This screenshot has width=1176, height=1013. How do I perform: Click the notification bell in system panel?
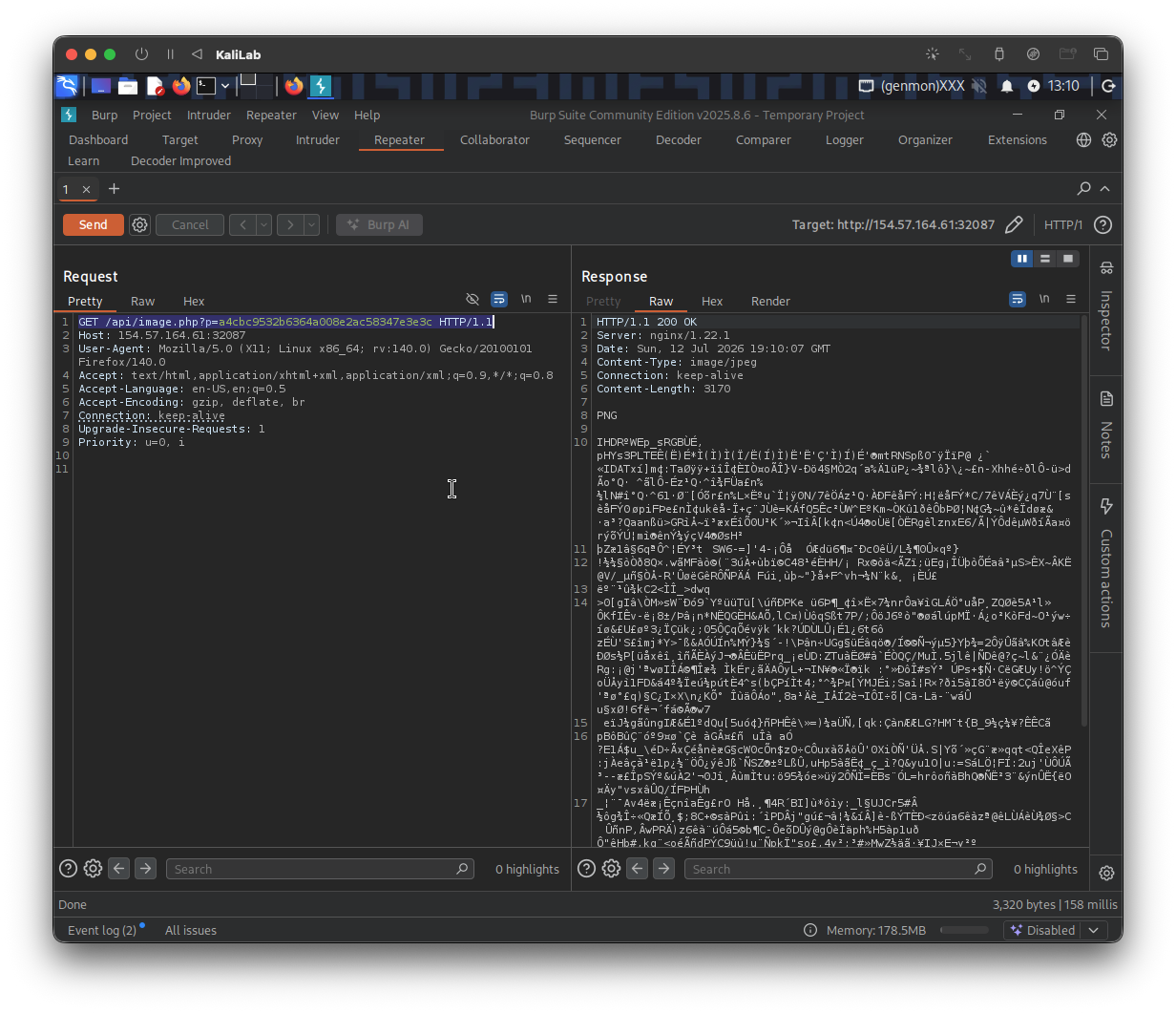click(x=1007, y=86)
